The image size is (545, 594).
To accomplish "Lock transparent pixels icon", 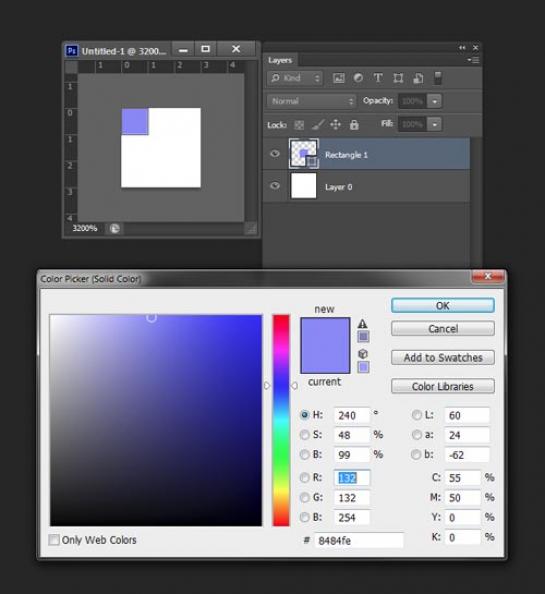I will tap(299, 125).
